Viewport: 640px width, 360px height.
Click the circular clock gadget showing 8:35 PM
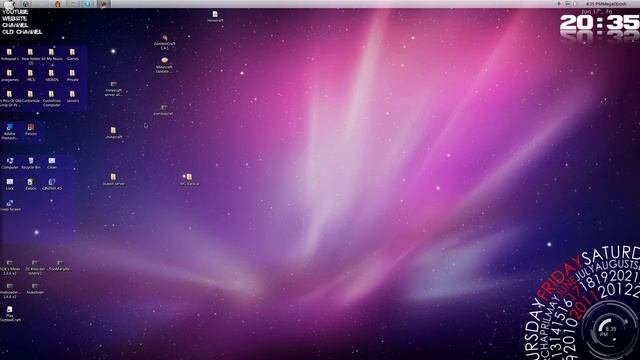(609, 330)
